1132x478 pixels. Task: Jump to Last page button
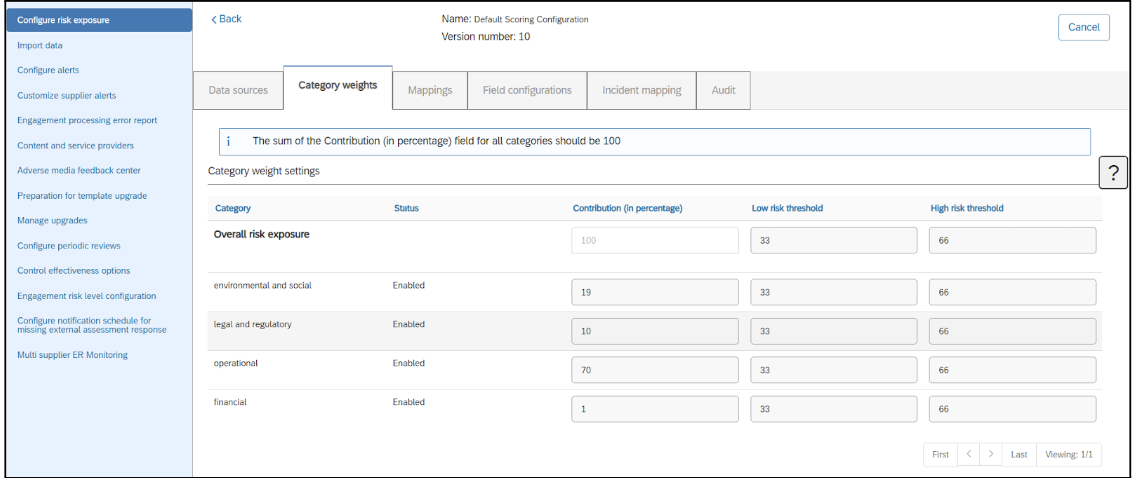click(1019, 454)
